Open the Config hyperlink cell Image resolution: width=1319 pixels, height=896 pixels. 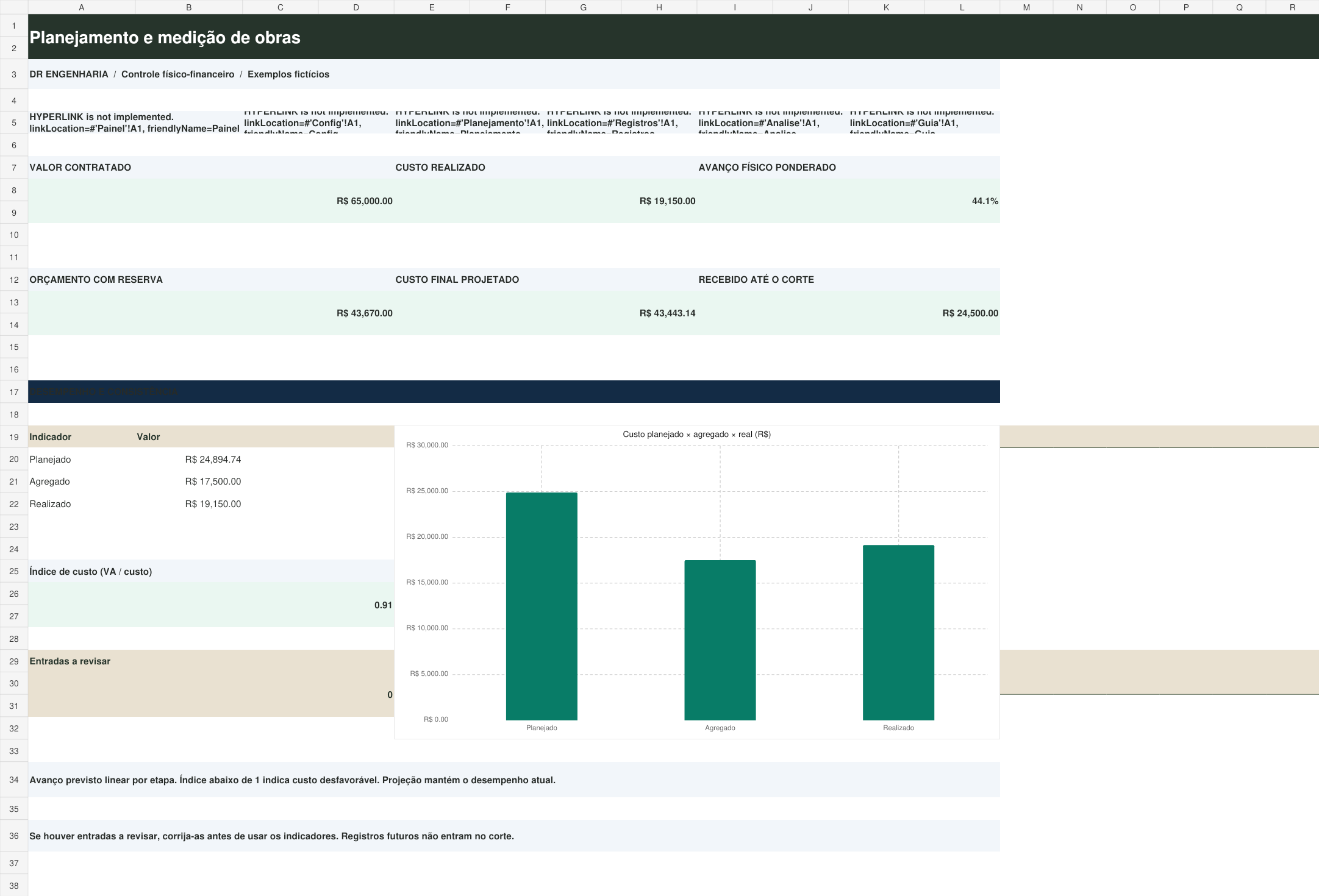click(318, 123)
